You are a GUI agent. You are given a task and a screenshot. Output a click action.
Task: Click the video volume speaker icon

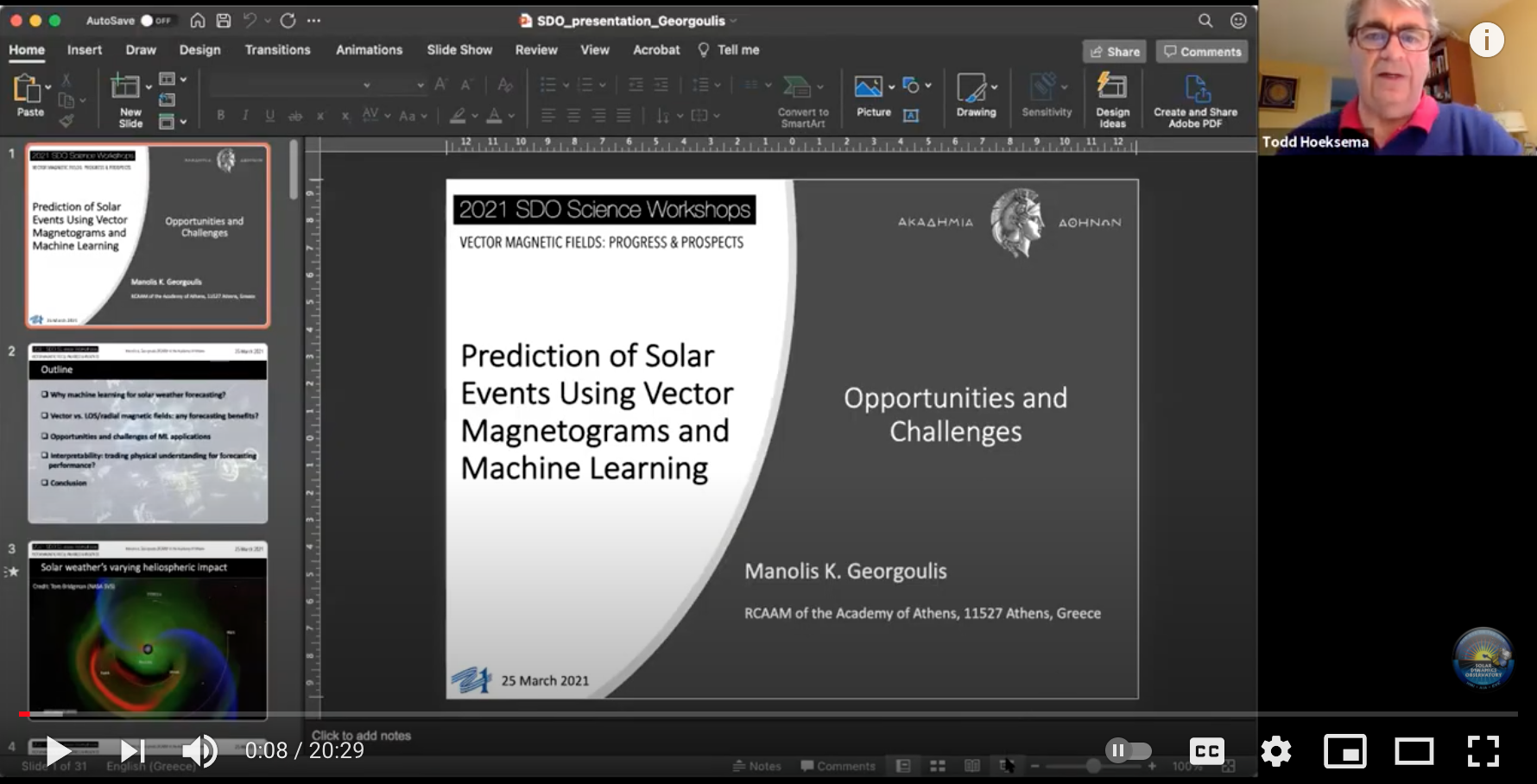pos(200,751)
